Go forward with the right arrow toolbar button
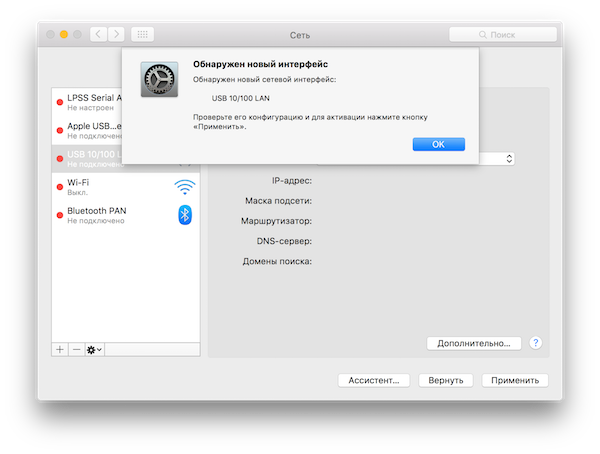Screen dimensions: 600x454 pos(116,34)
